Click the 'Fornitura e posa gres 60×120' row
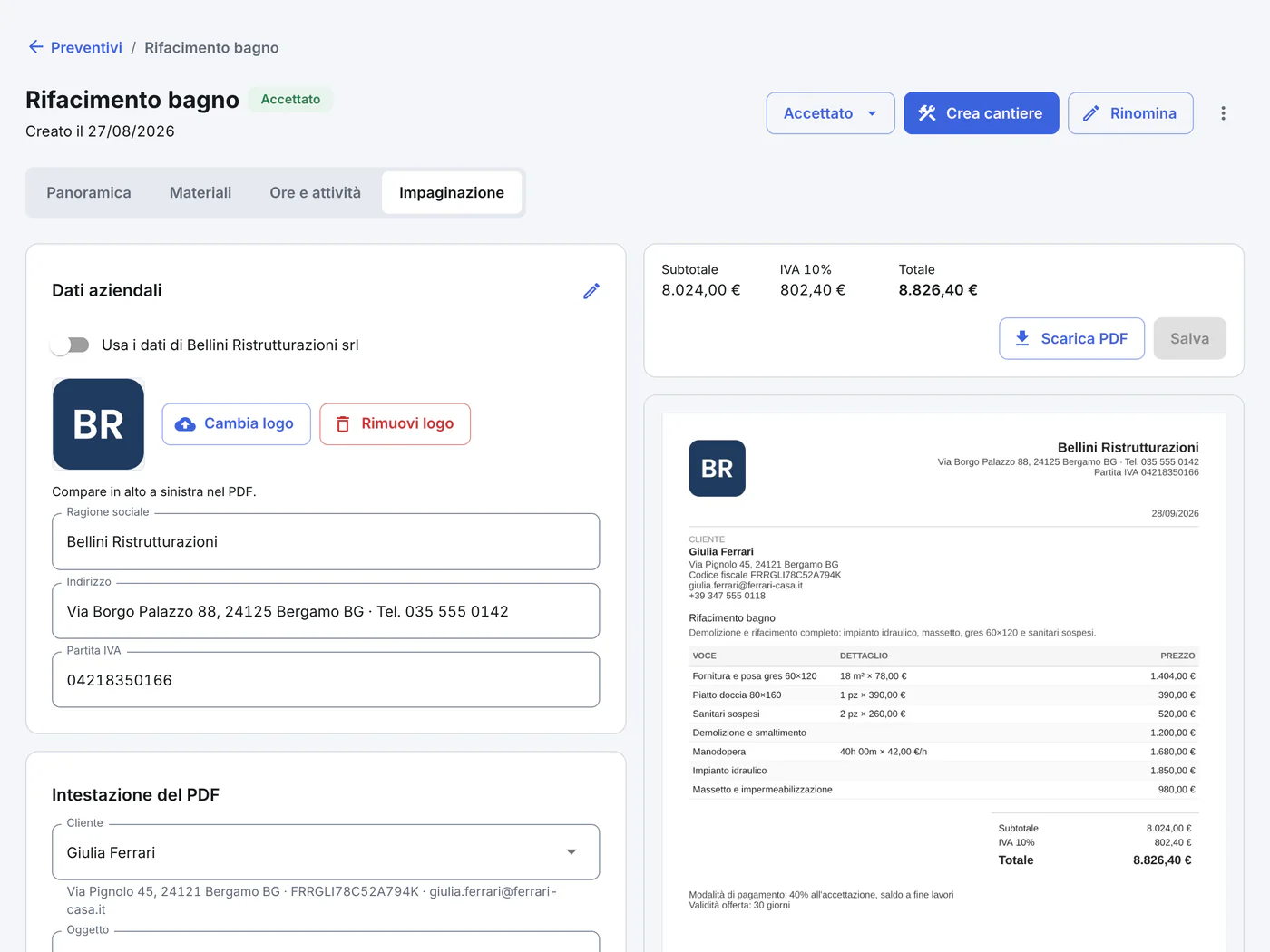The image size is (1270, 952). pos(943,676)
